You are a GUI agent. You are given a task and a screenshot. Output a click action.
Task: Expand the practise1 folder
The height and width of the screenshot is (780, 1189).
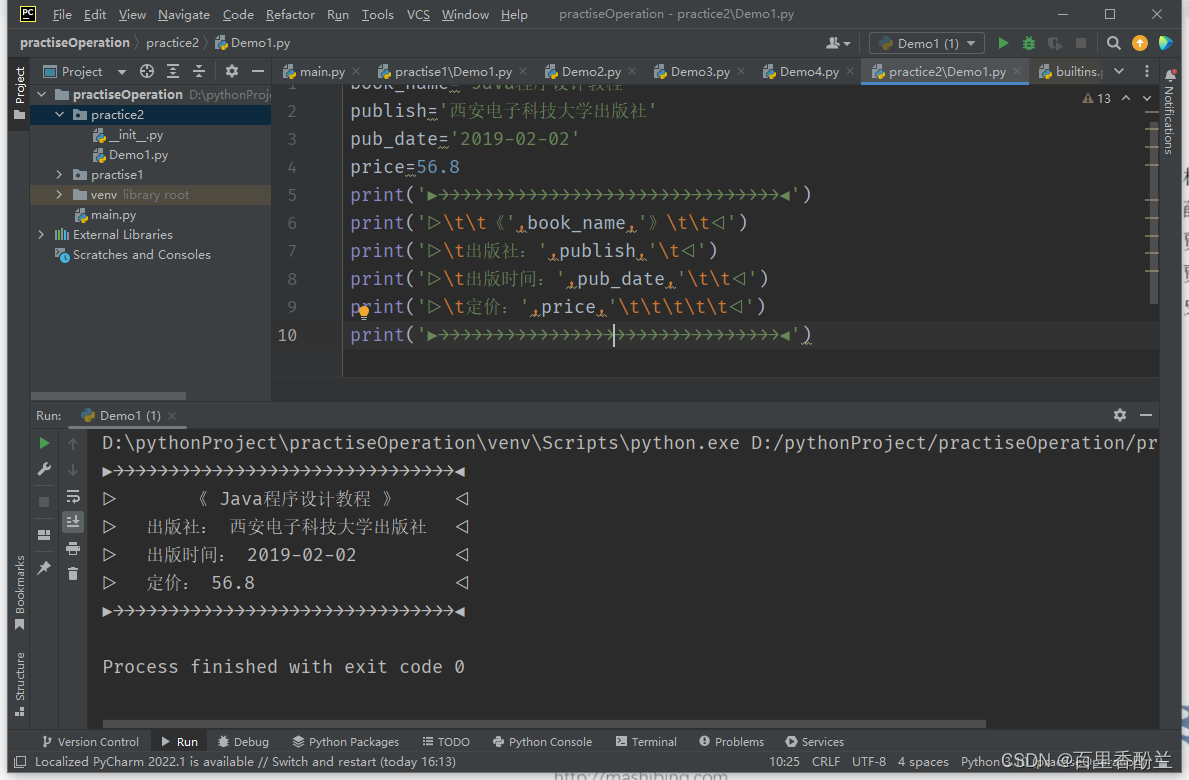(x=59, y=174)
